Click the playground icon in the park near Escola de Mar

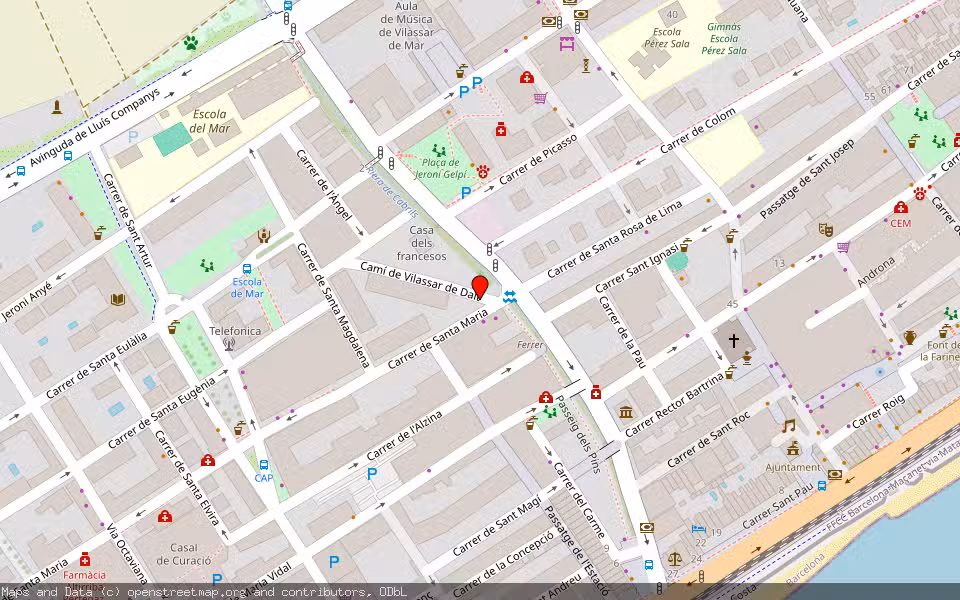click(x=206, y=265)
